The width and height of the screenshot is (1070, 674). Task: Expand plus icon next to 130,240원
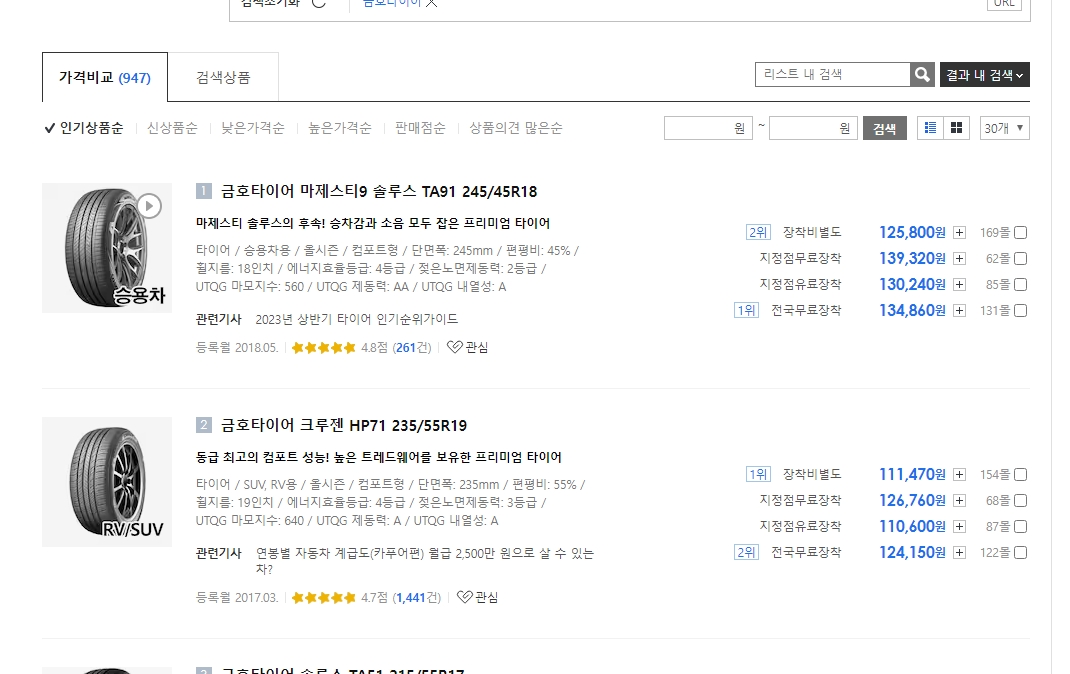(x=959, y=284)
